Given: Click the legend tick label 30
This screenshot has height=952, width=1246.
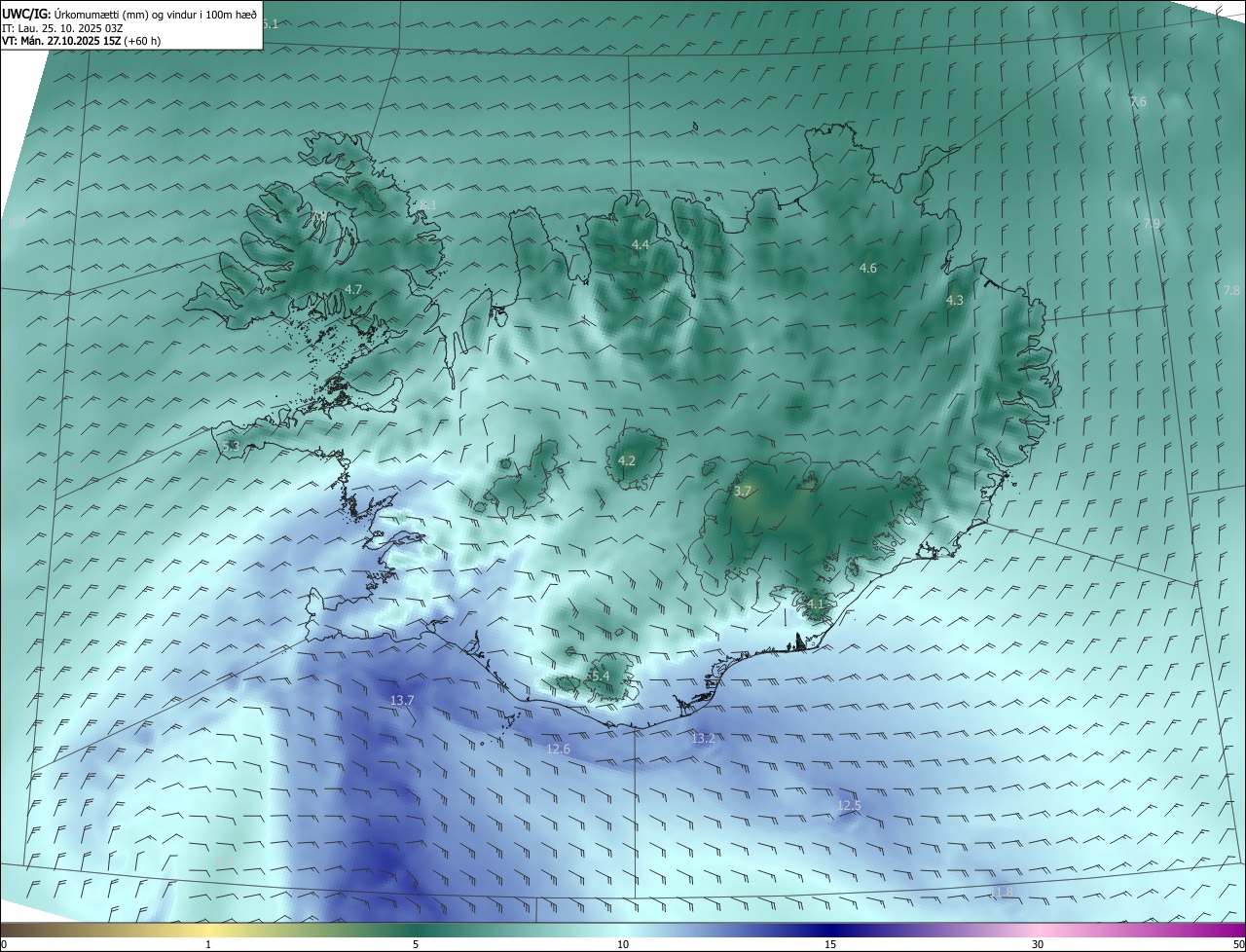Looking at the screenshot, I should (x=1038, y=944).
